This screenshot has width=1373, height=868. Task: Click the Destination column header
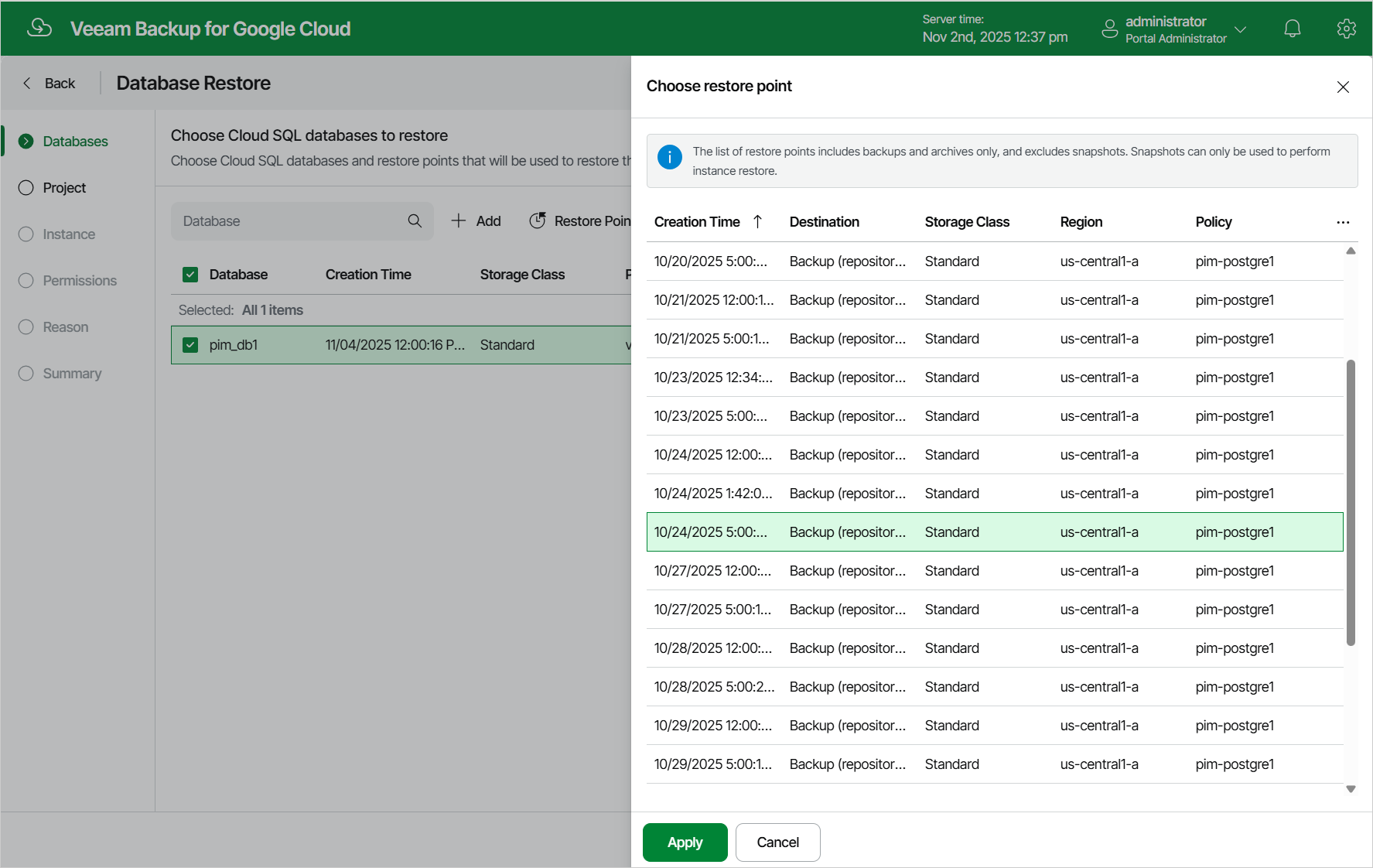click(x=825, y=222)
